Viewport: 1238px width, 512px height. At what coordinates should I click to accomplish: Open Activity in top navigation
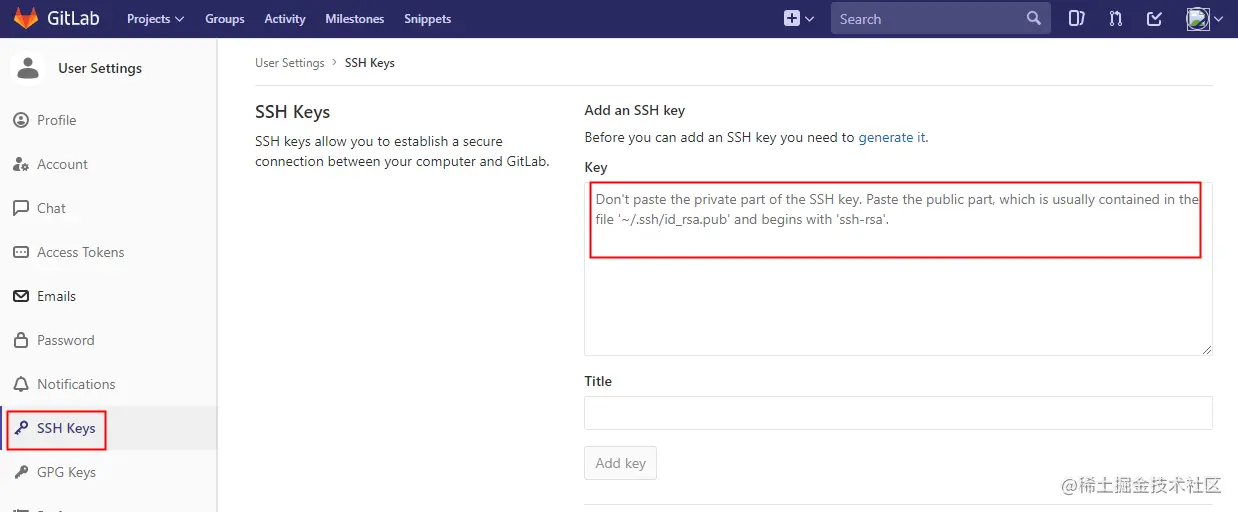click(285, 19)
